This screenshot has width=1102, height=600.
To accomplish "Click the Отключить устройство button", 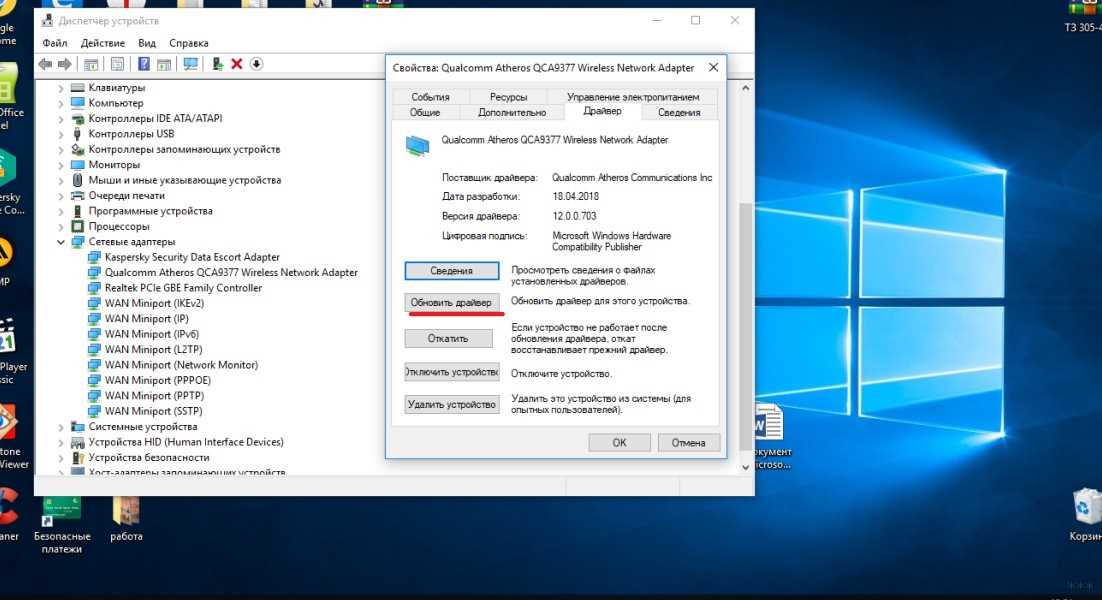I will tap(452, 372).
